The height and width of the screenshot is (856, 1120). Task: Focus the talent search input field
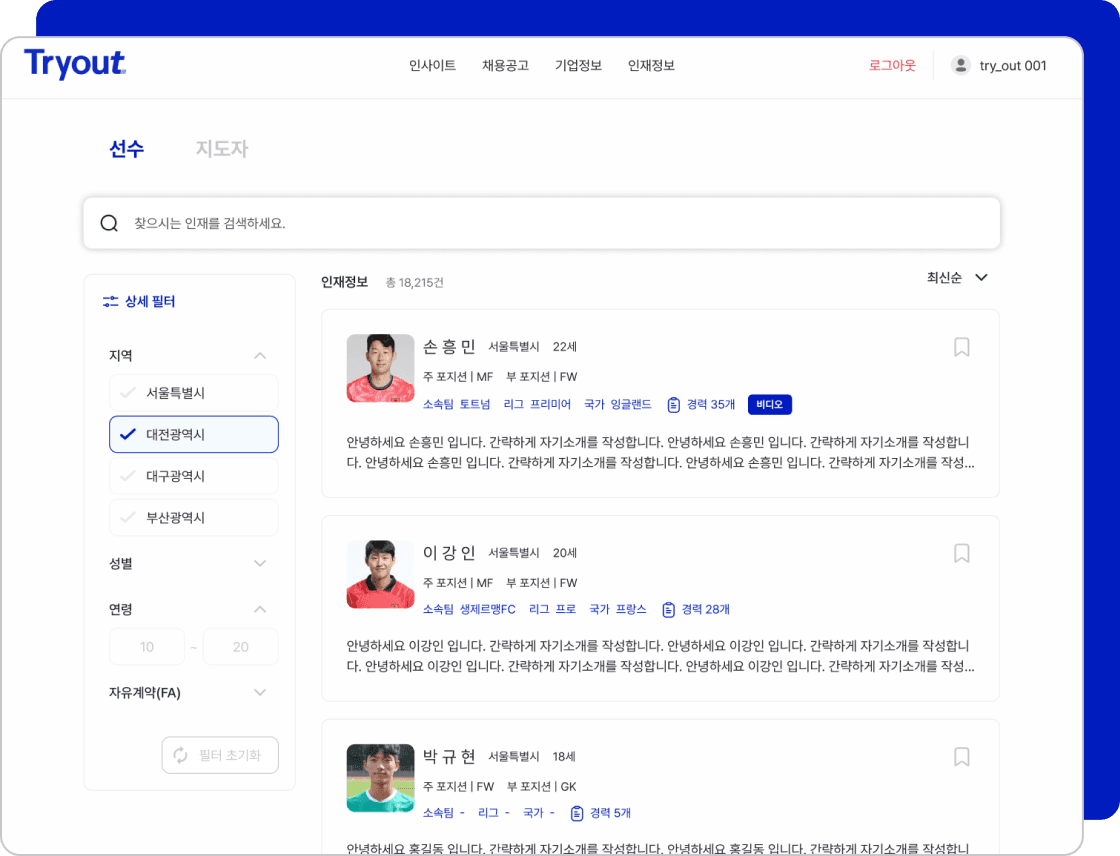click(541, 224)
